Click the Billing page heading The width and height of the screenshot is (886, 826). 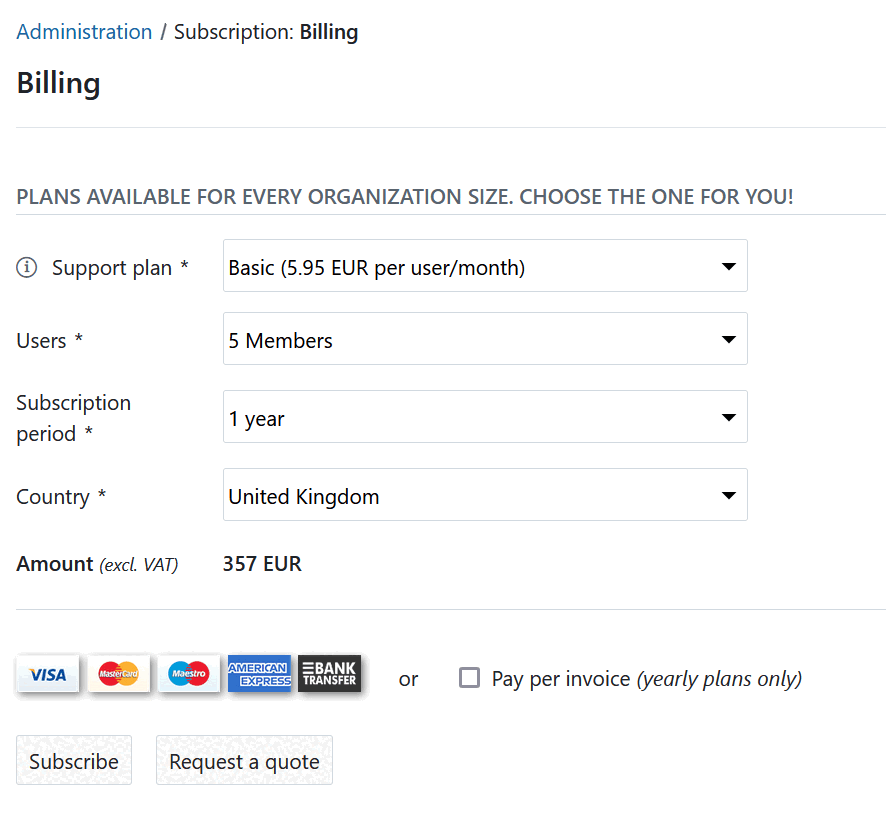[57, 84]
